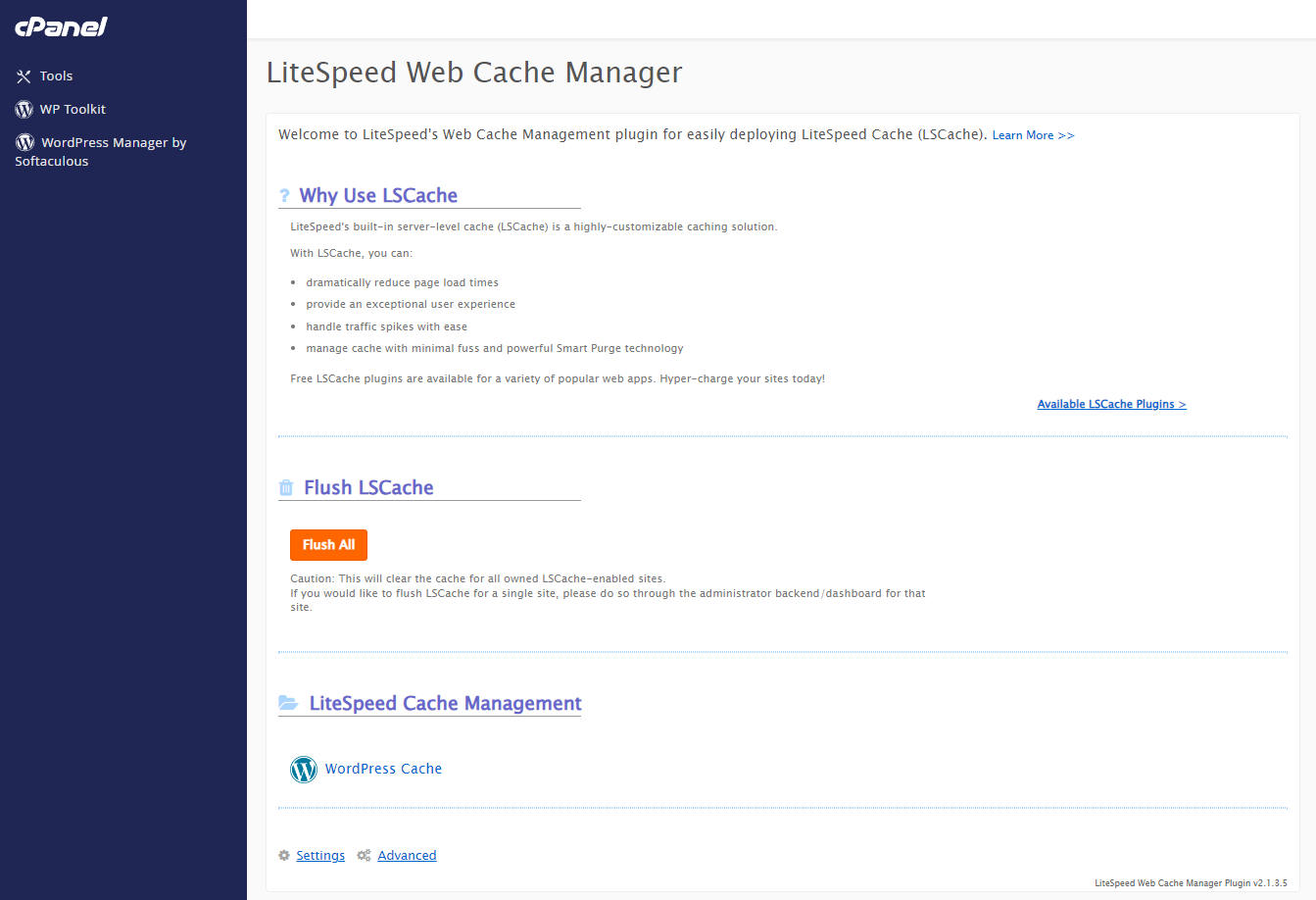Click the Smart Purge technology bullet
Screen dimensions: 1316x900
coord(495,348)
